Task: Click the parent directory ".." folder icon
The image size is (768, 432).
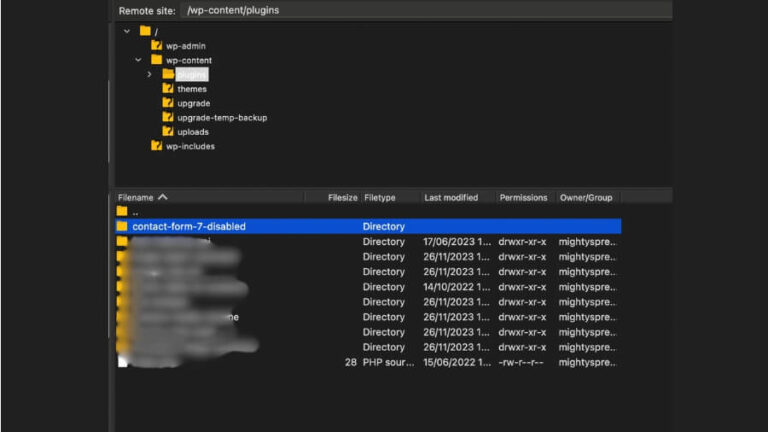Action: [122, 212]
